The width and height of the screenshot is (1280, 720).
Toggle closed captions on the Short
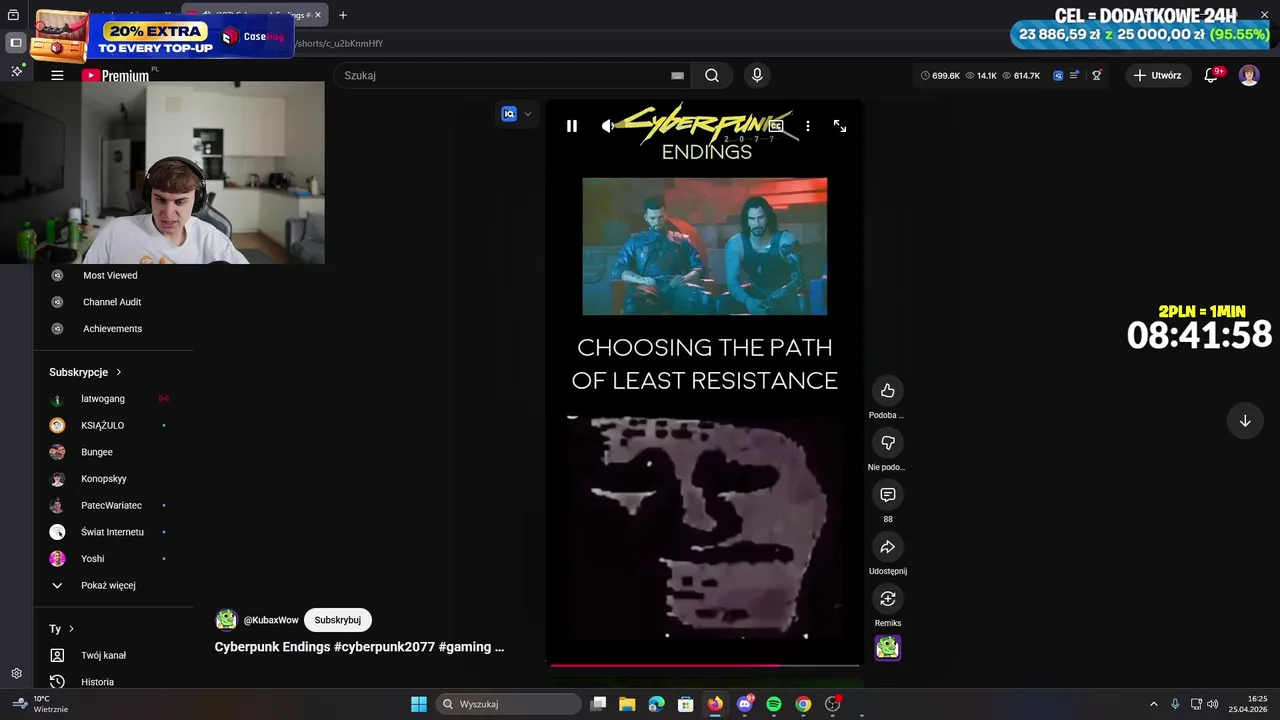coord(775,126)
